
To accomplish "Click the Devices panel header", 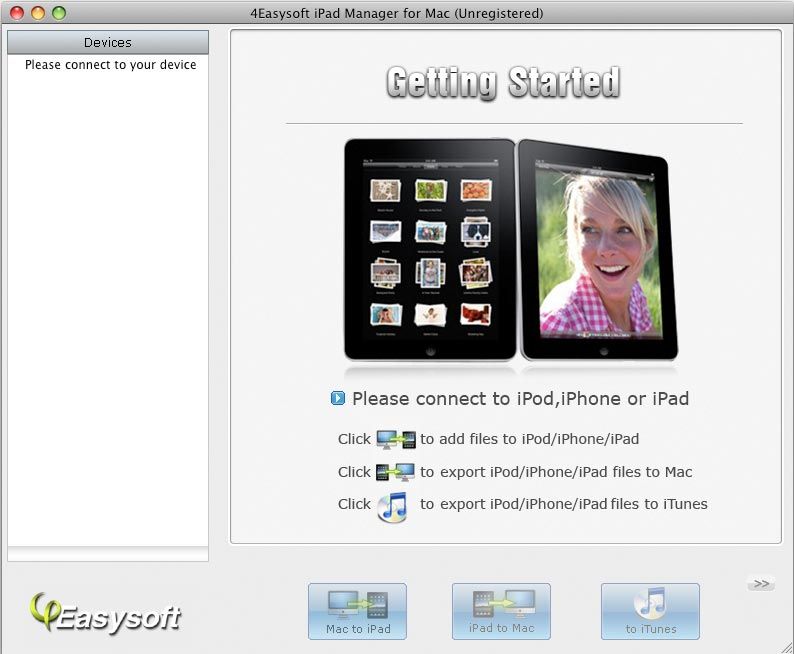I will pyautogui.click(x=108, y=43).
